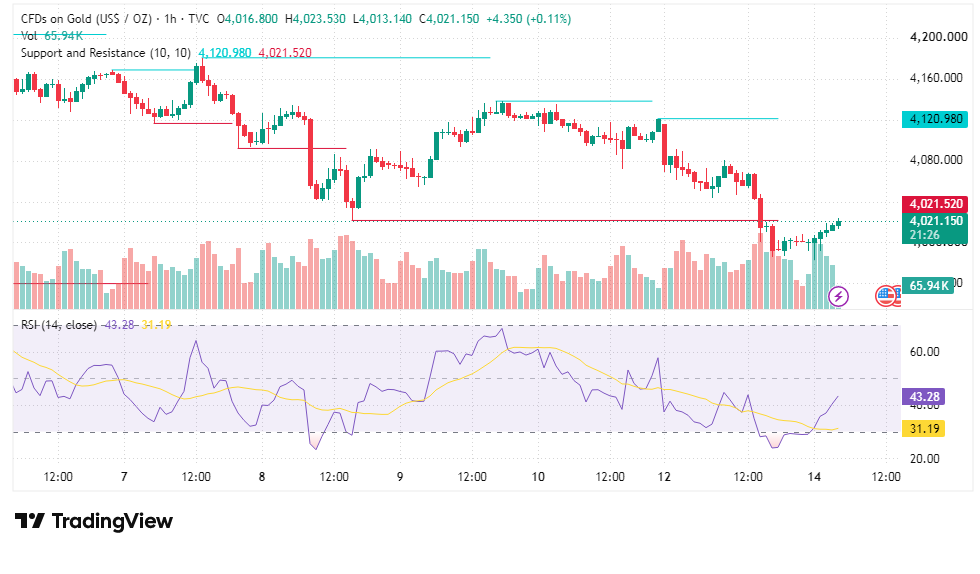Click the RSI legend value 31.19
The width and height of the screenshot is (980, 574).
pyautogui.click(x=156, y=325)
